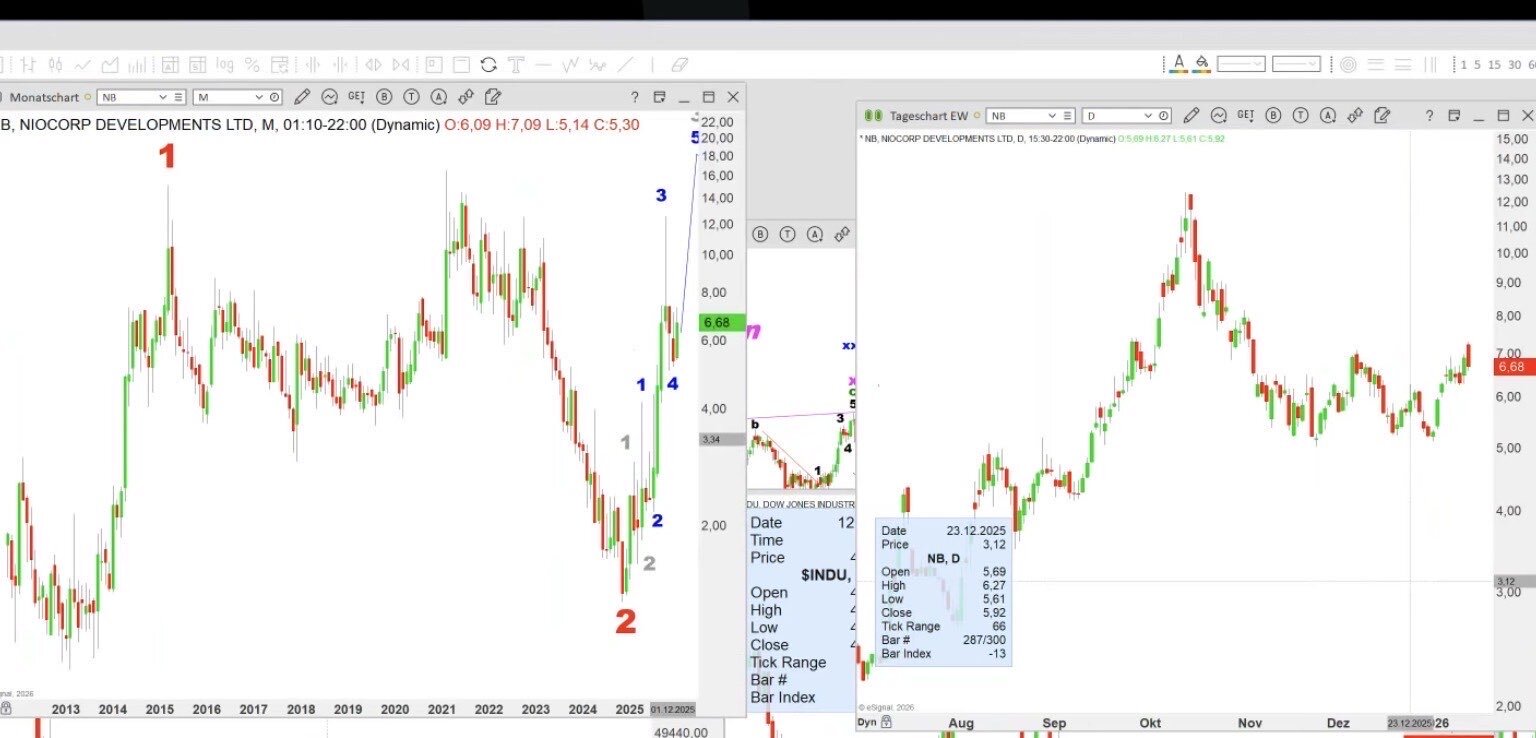Image resolution: width=1536 pixels, height=738 pixels.
Task: Click the help question mark in Monatschart window
Action: (x=634, y=97)
